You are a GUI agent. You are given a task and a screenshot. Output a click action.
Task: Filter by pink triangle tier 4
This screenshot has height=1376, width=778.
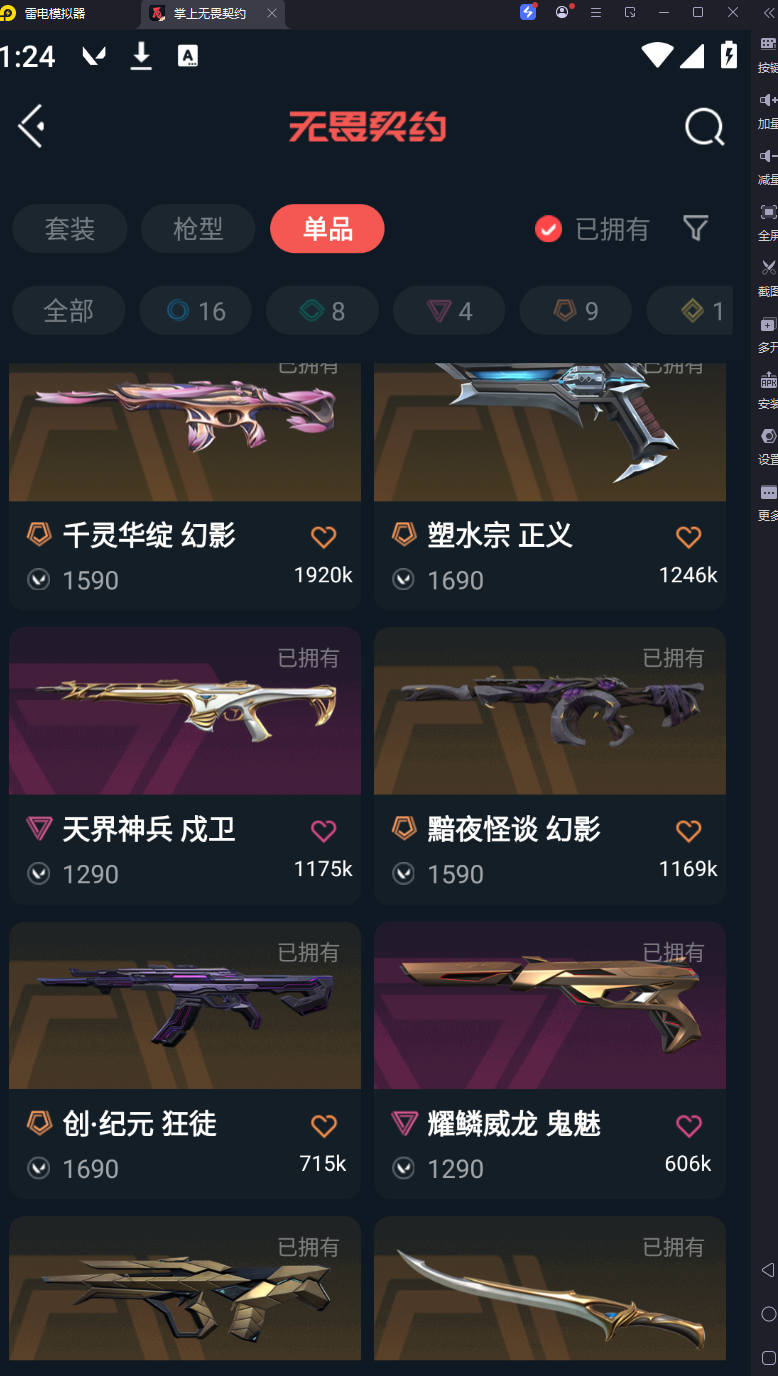pos(449,311)
